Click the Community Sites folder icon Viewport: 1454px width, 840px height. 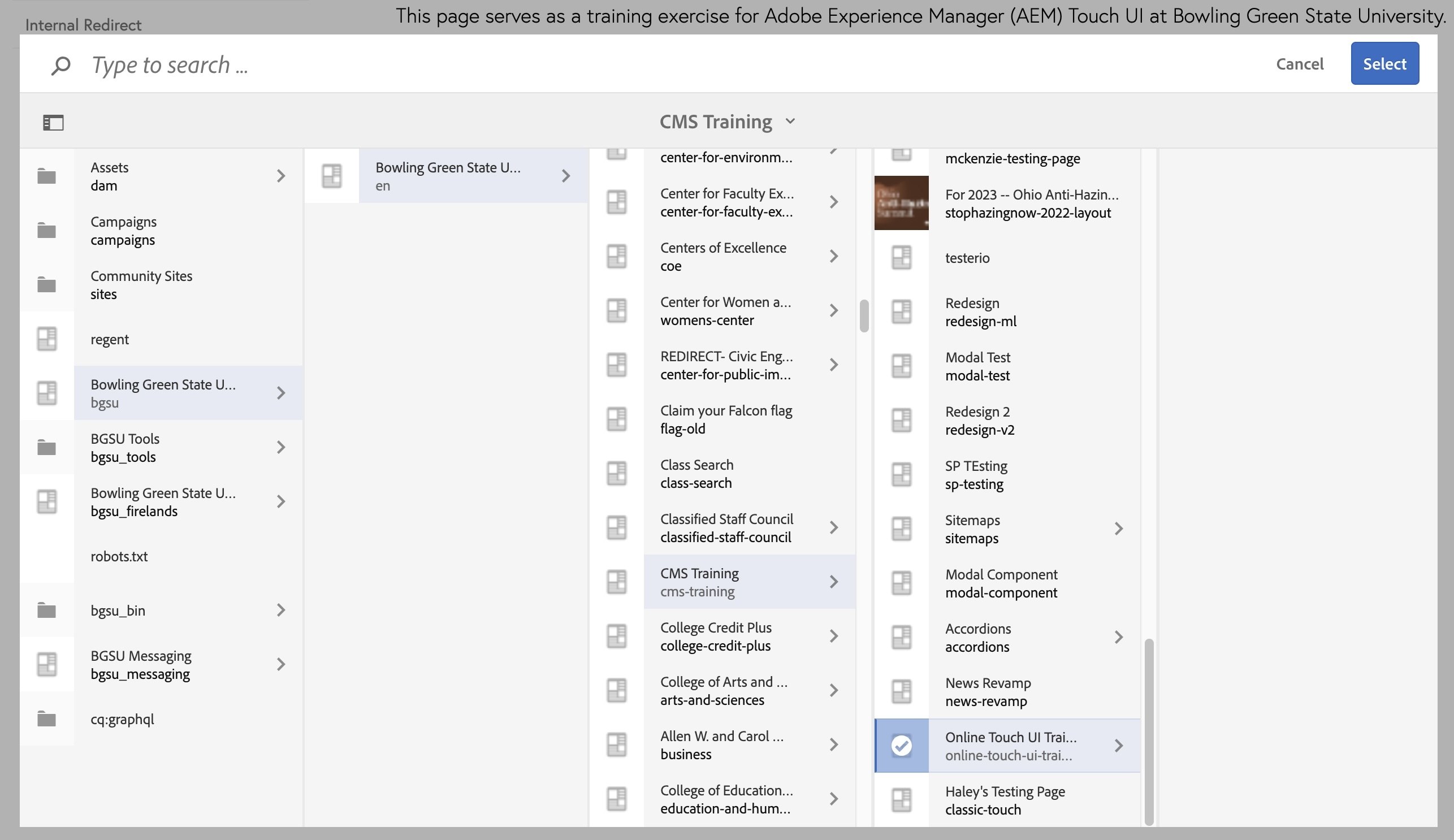coord(47,284)
